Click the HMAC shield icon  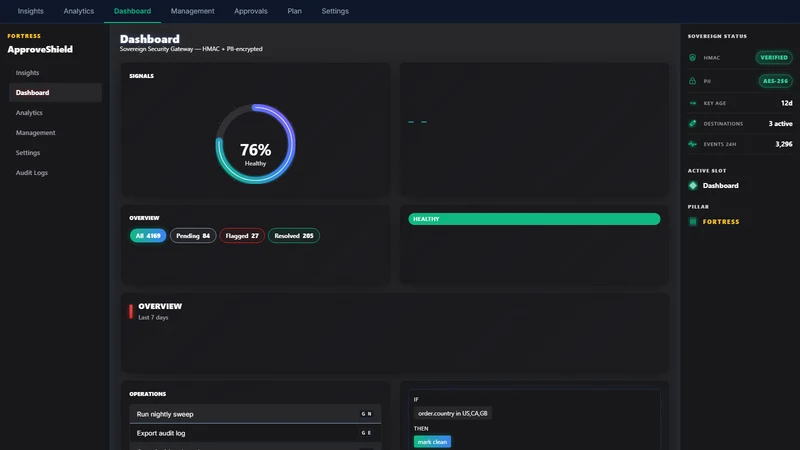pos(692,58)
